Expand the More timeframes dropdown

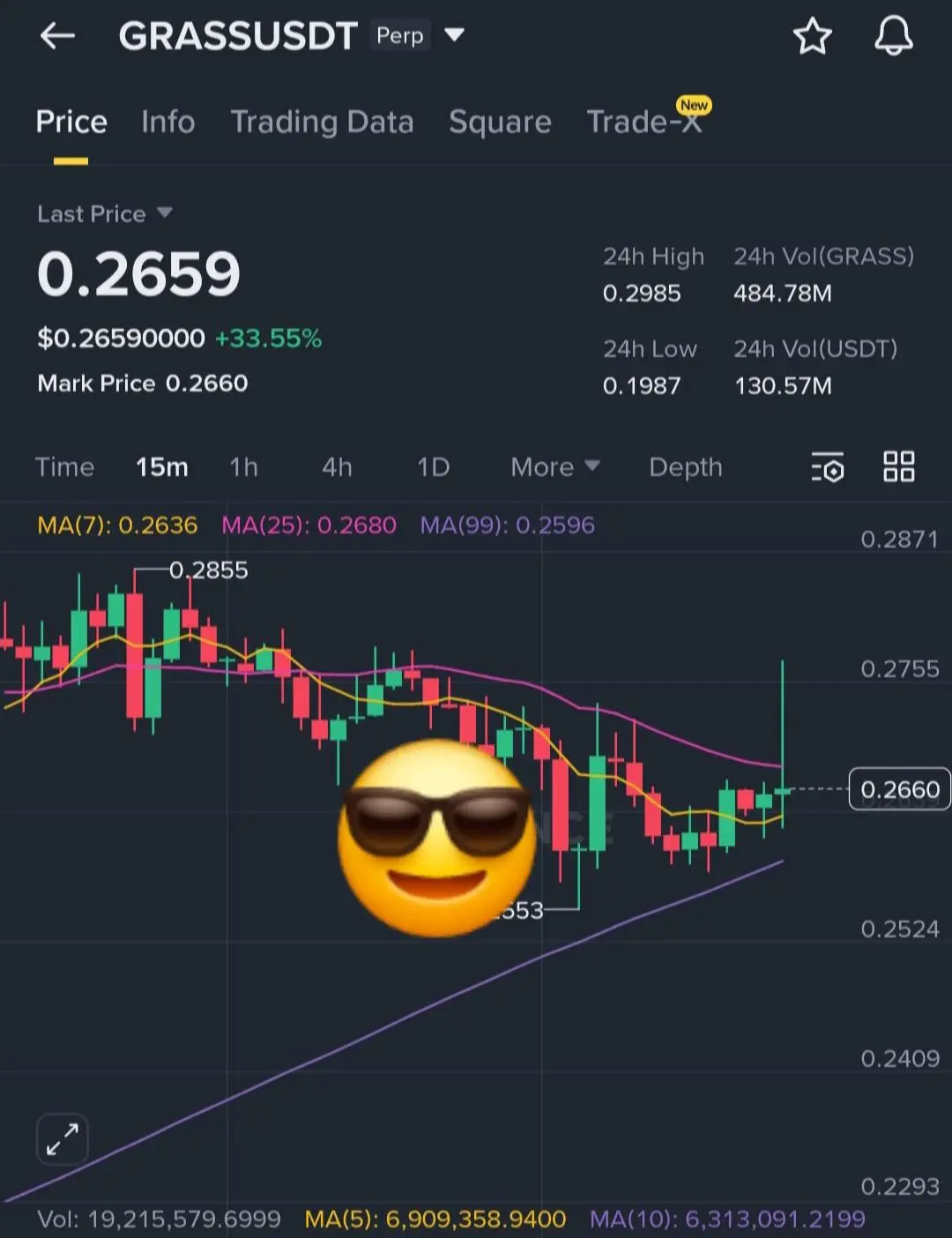(555, 466)
